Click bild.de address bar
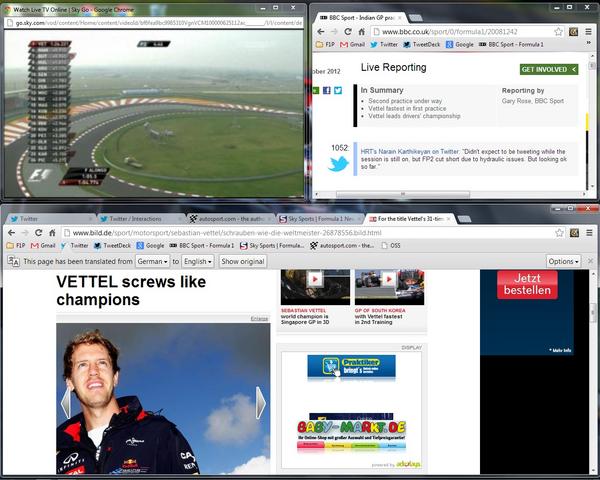The width and height of the screenshot is (600, 480). pos(307,233)
